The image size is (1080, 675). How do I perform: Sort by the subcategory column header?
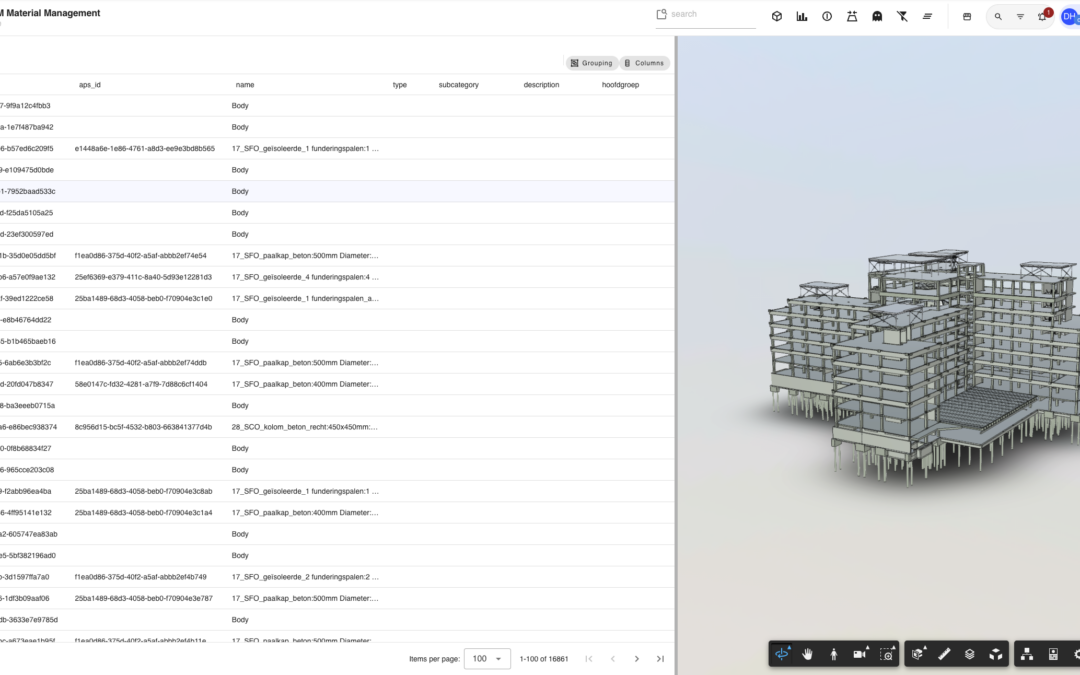point(459,85)
